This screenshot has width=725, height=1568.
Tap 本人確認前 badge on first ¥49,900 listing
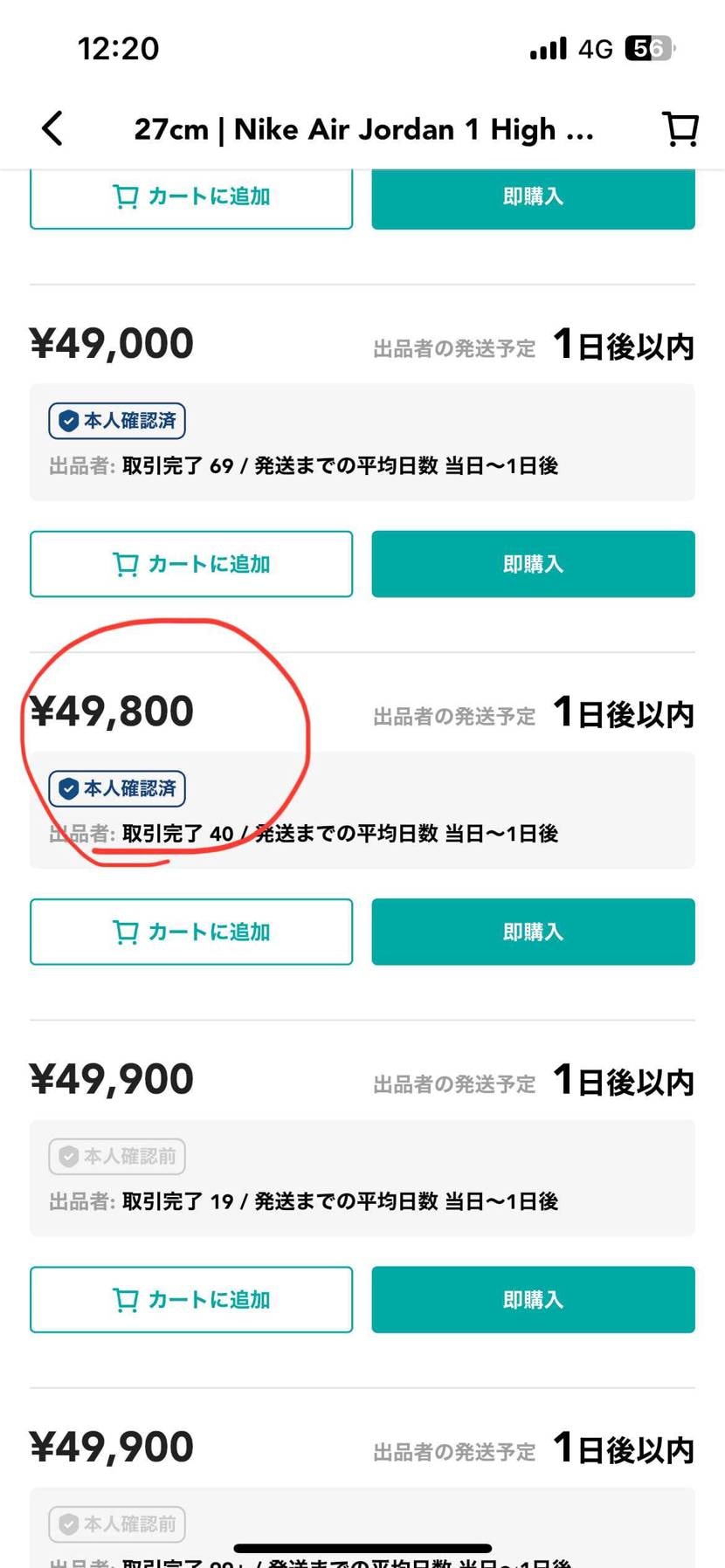point(117,1157)
